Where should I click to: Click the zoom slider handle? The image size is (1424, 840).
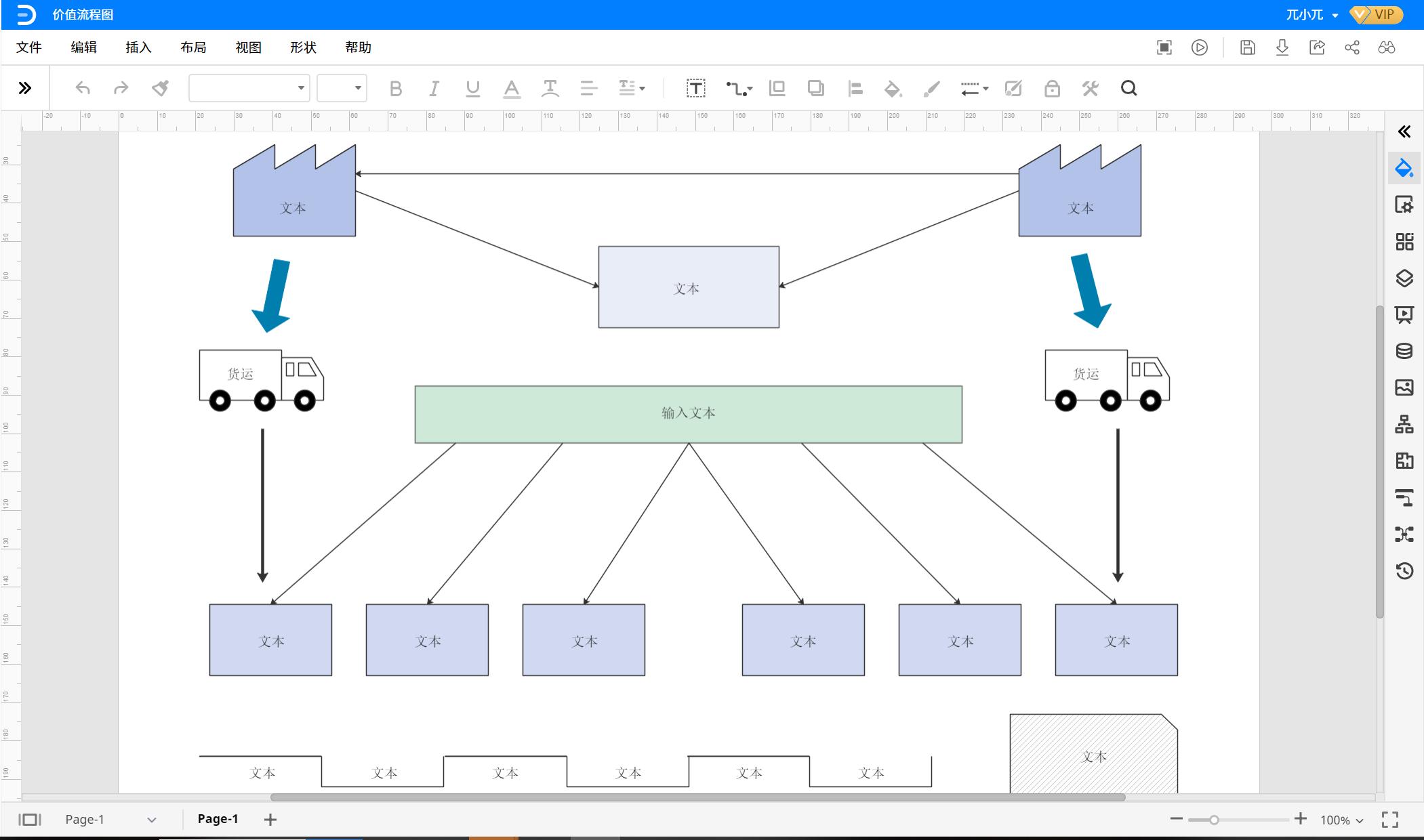1214,820
